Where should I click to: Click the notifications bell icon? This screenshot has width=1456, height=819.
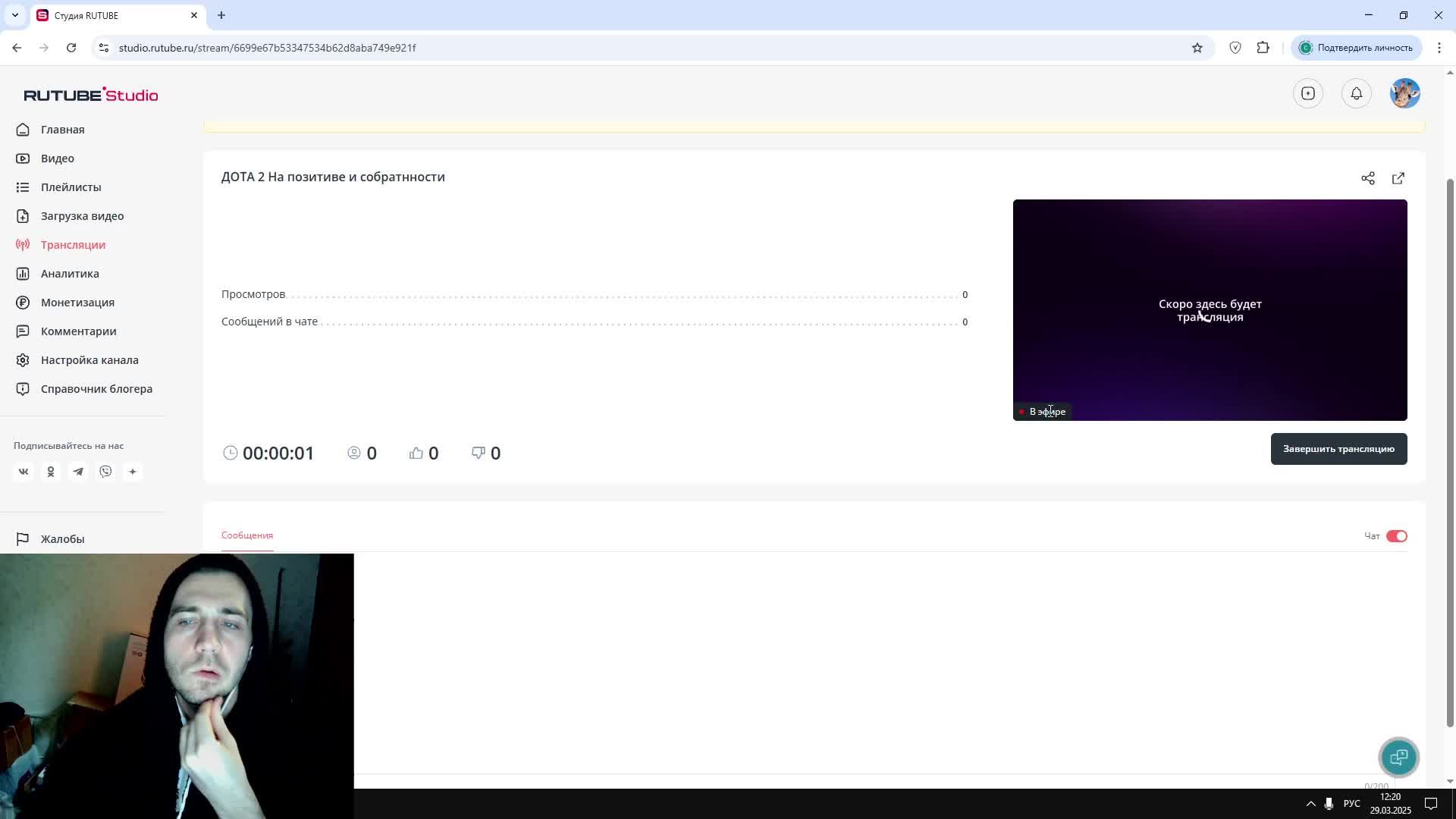(x=1356, y=93)
